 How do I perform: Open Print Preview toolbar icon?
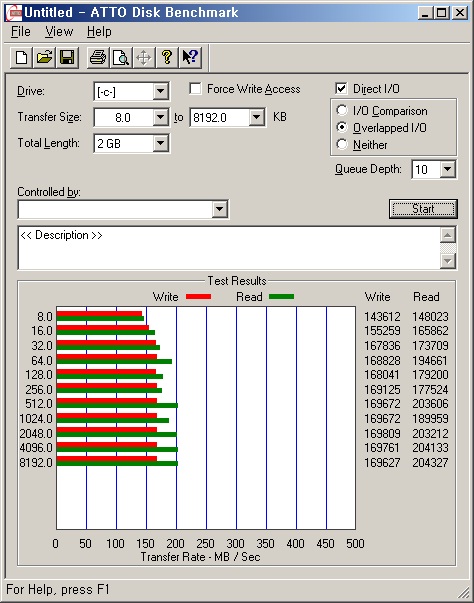click(x=121, y=58)
